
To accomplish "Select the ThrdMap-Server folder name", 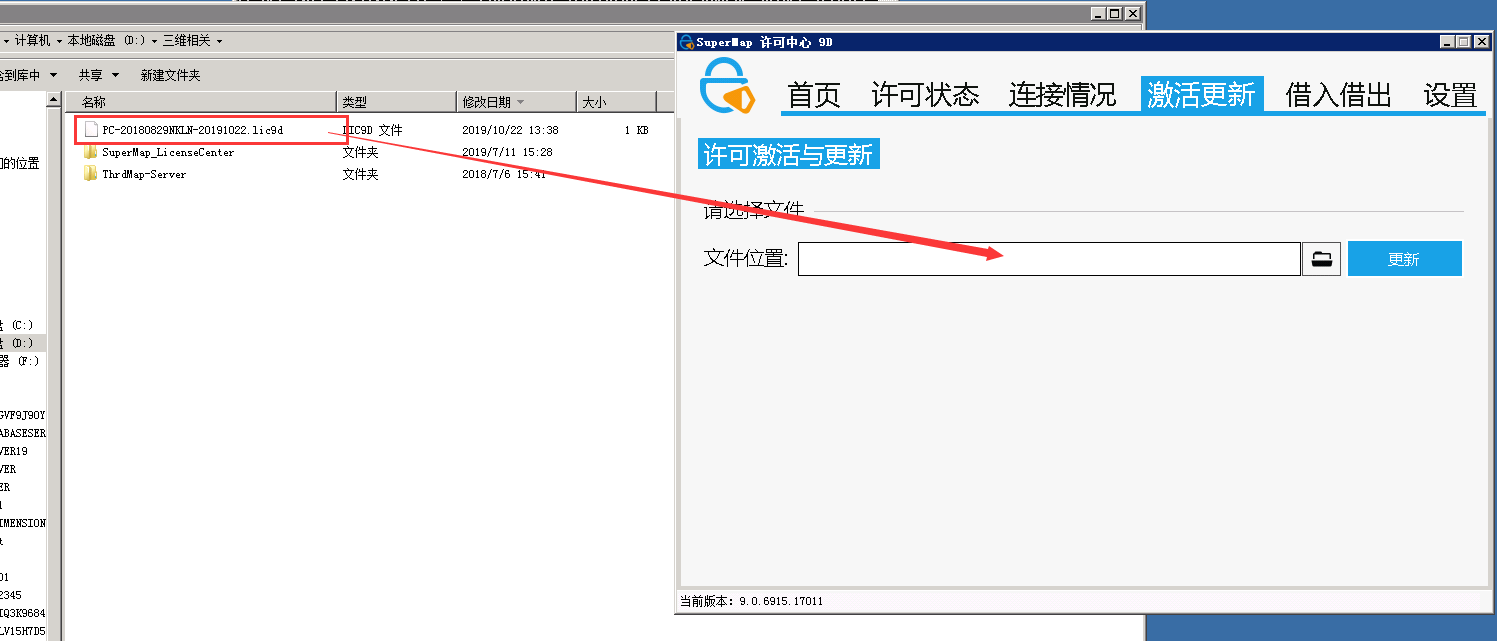I will (x=144, y=174).
